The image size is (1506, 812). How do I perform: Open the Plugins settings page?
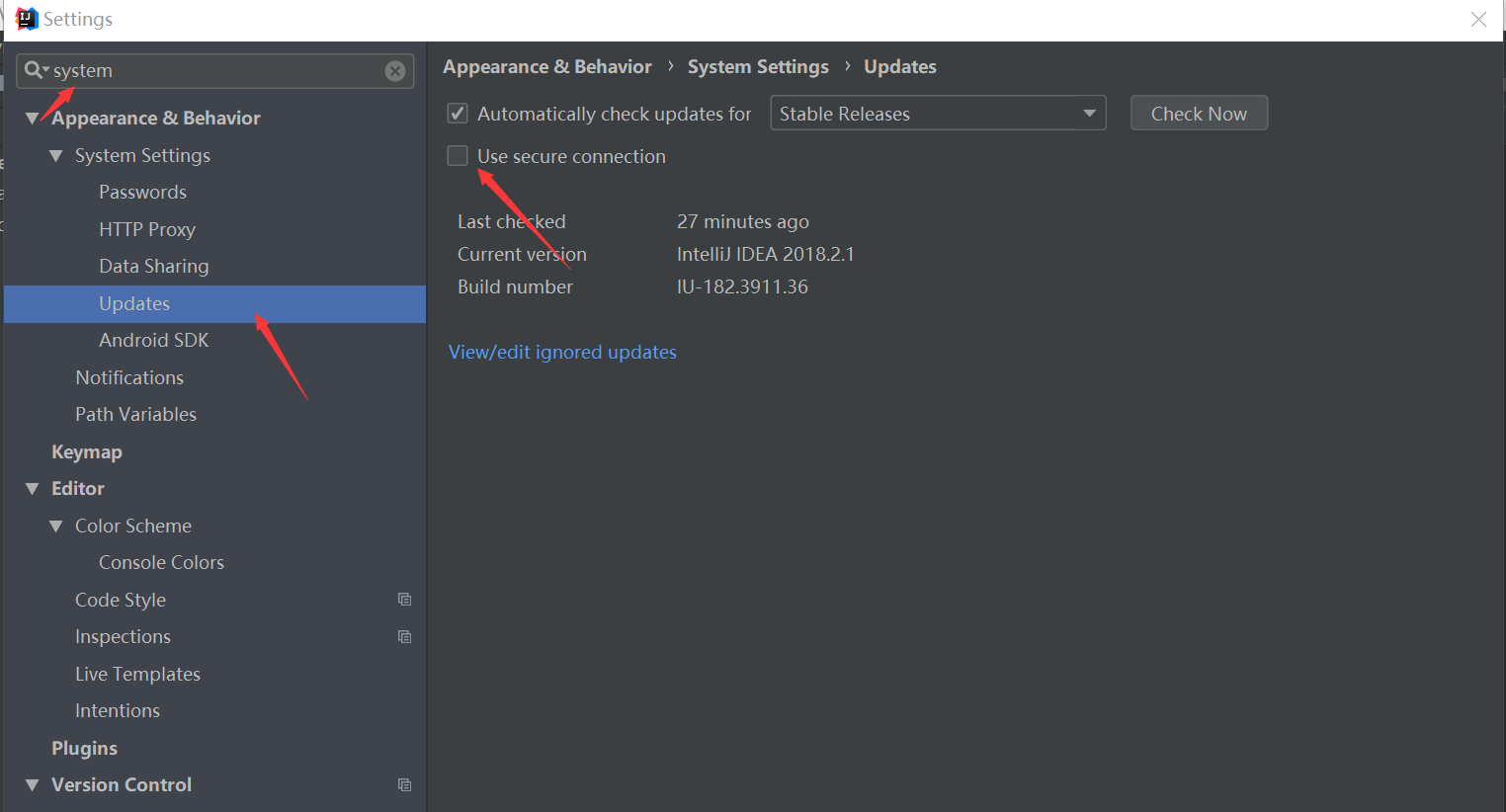(84, 749)
